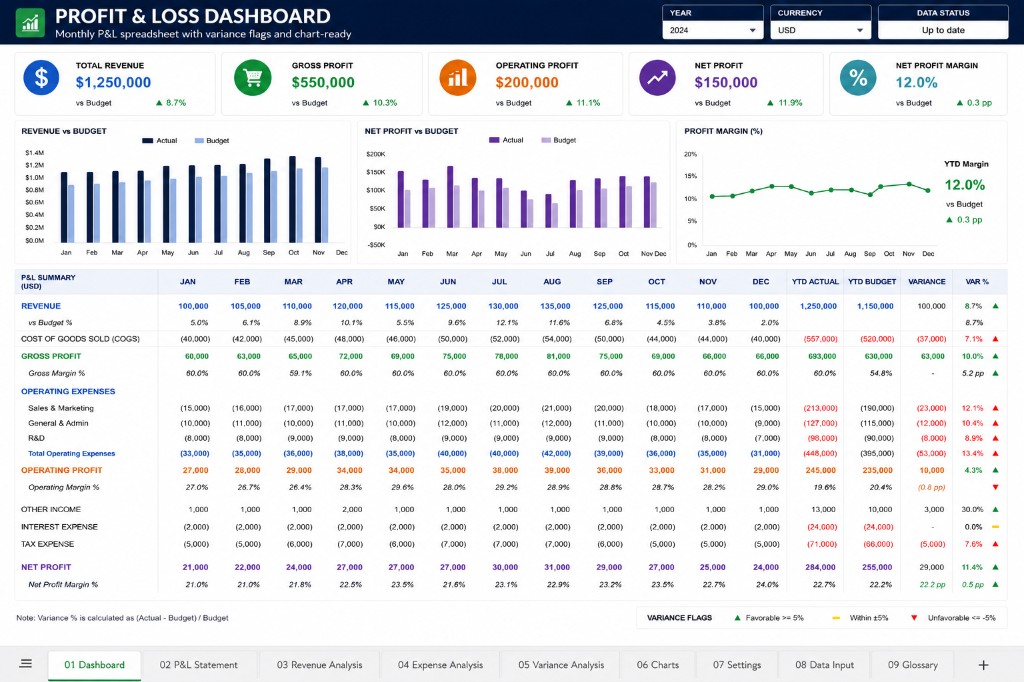Click the variance calculation note text

(x=122, y=617)
